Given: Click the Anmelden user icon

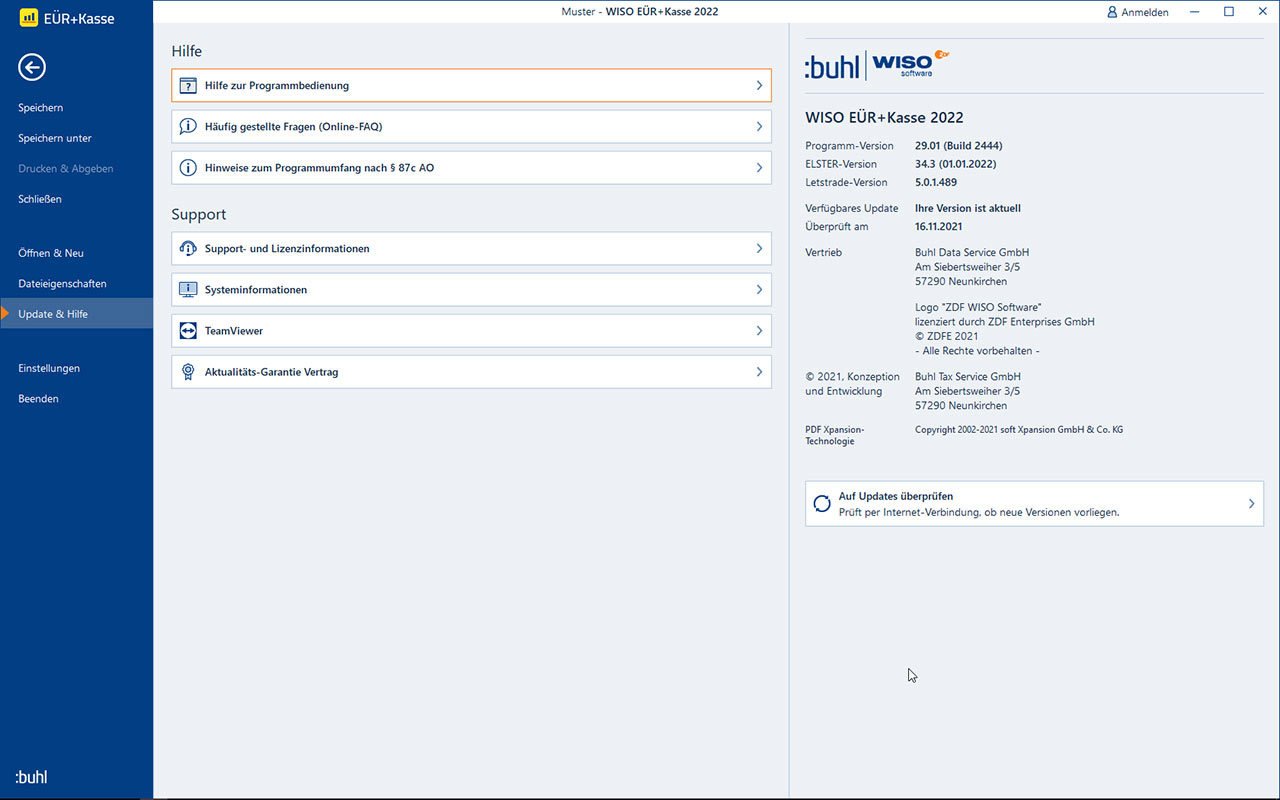Looking at the screenshot, I should pyautogui.click(x=1112, y=12).
